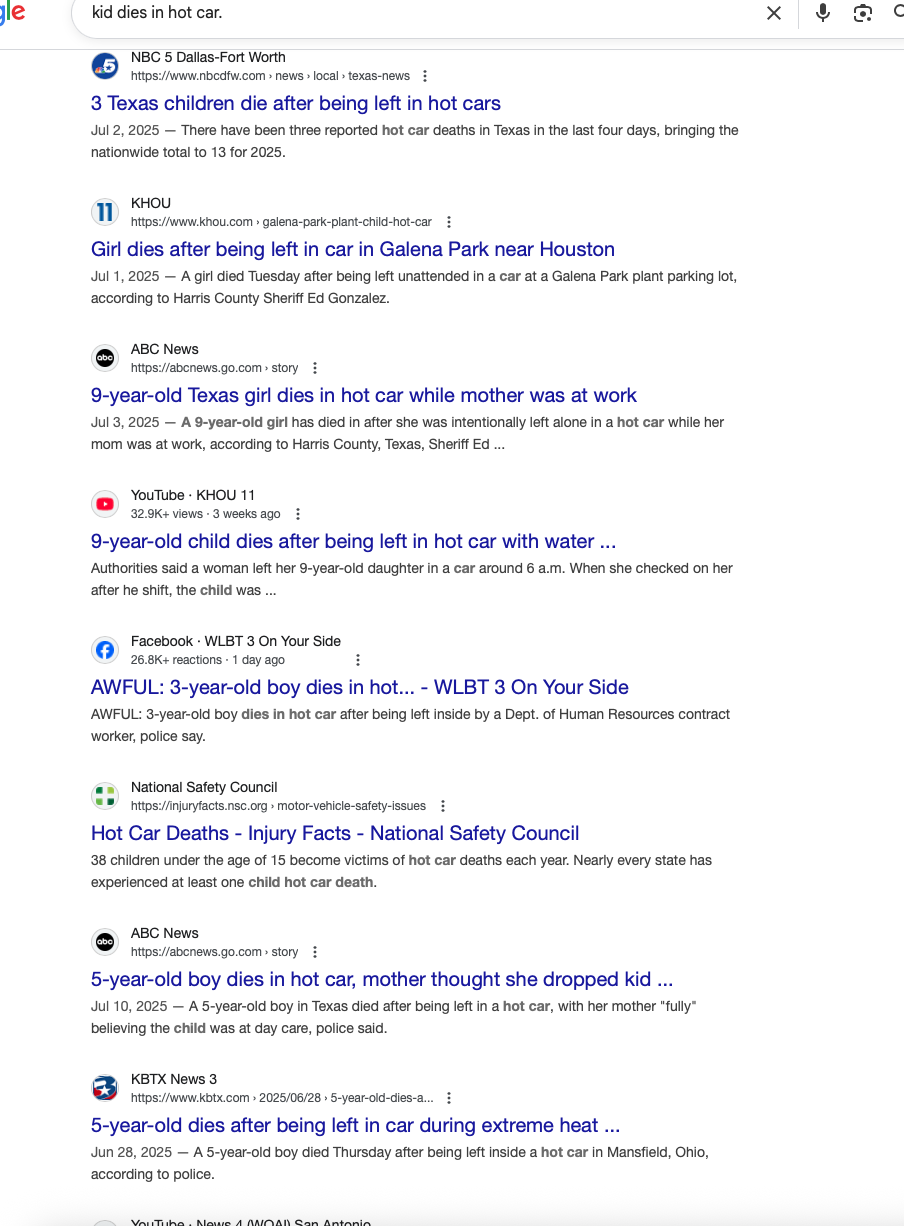Start voice search with microphone icon
The height and width of the screenshot is (1226, 904).
[x=823, y=13]
